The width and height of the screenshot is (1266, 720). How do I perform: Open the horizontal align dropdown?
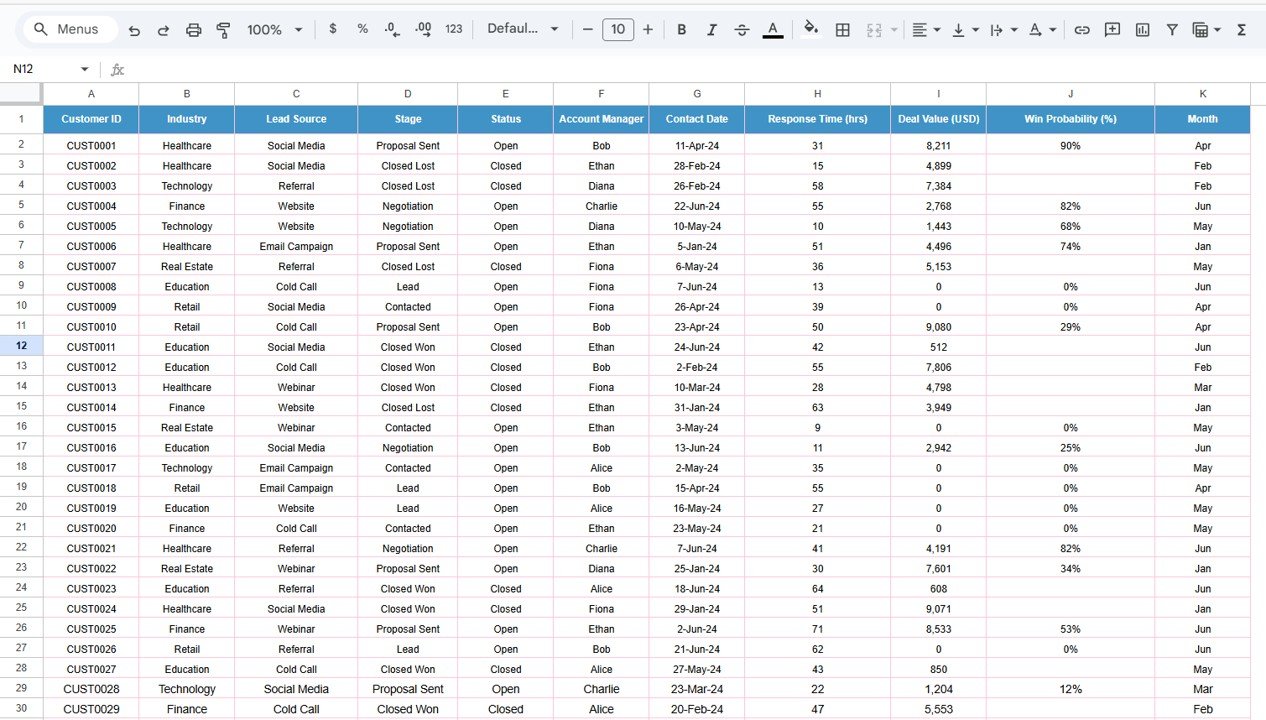(926, 30)
